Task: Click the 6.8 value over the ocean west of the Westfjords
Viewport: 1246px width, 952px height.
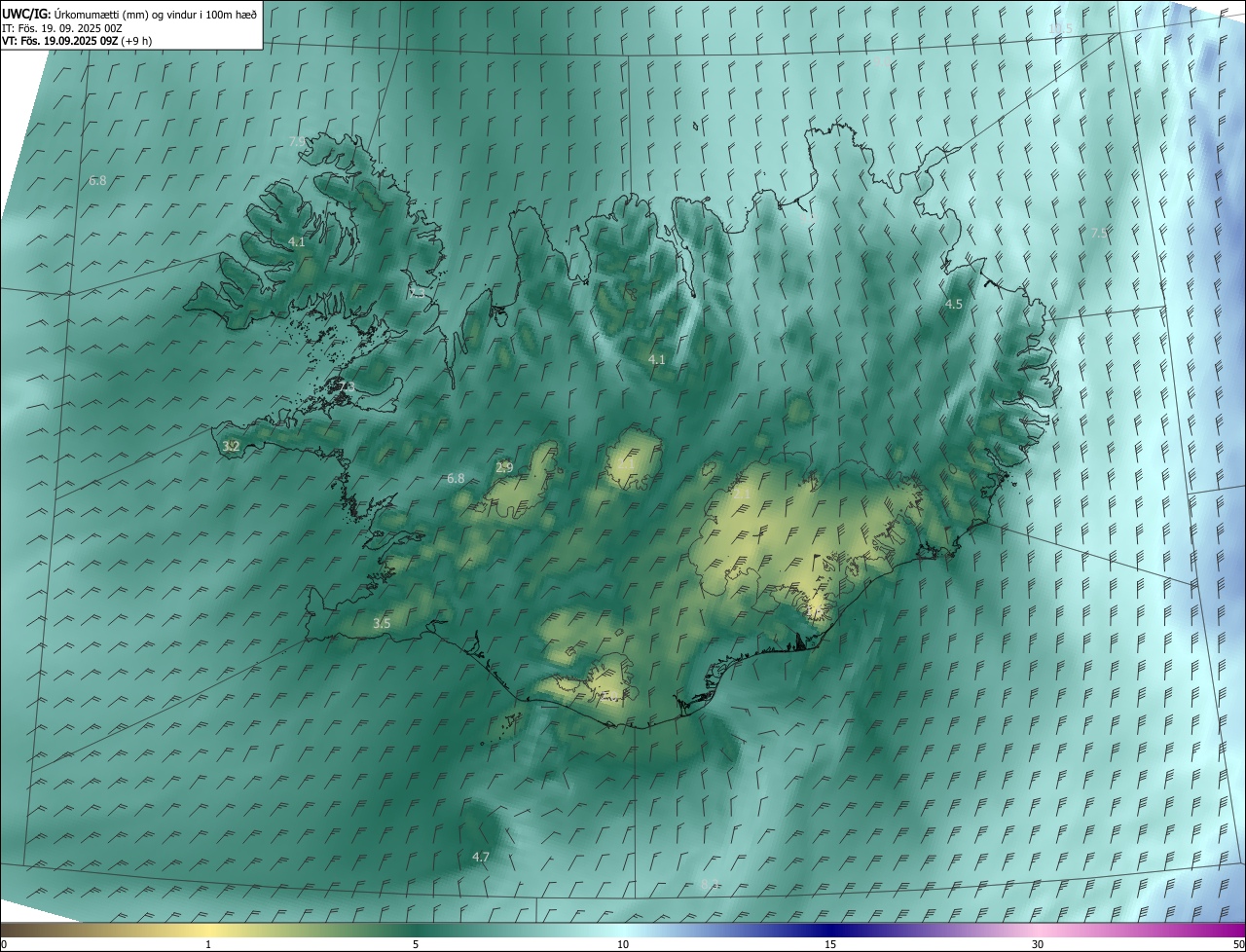Action: tap(97, 181)
